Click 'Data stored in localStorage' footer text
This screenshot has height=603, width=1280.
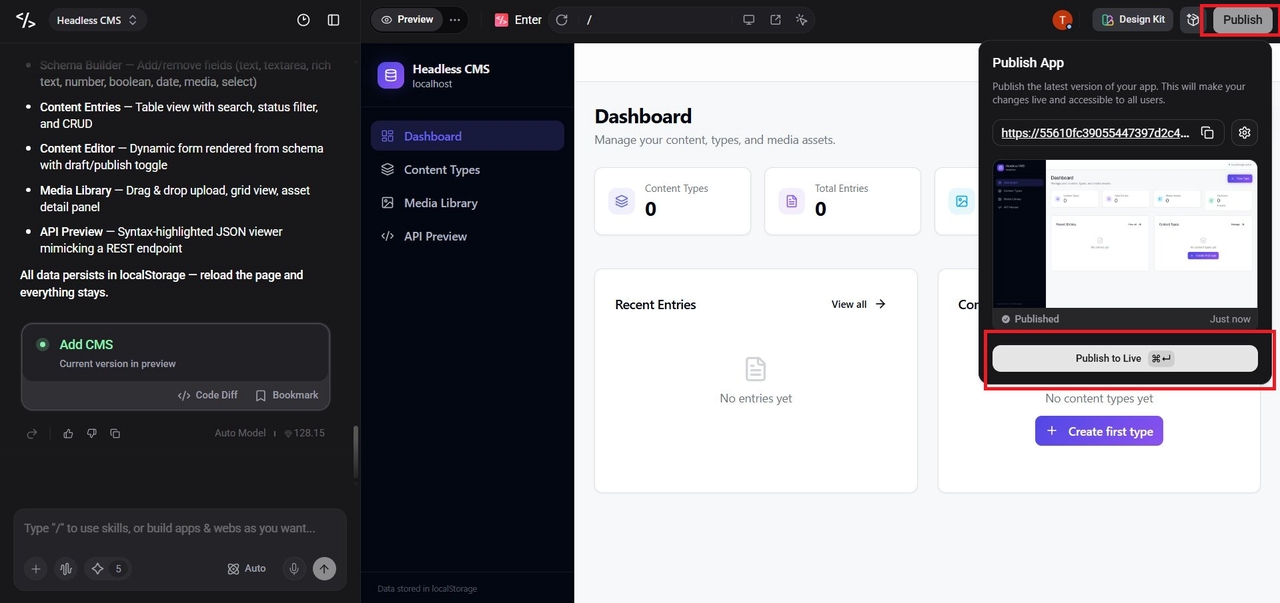tap(427, 589)
